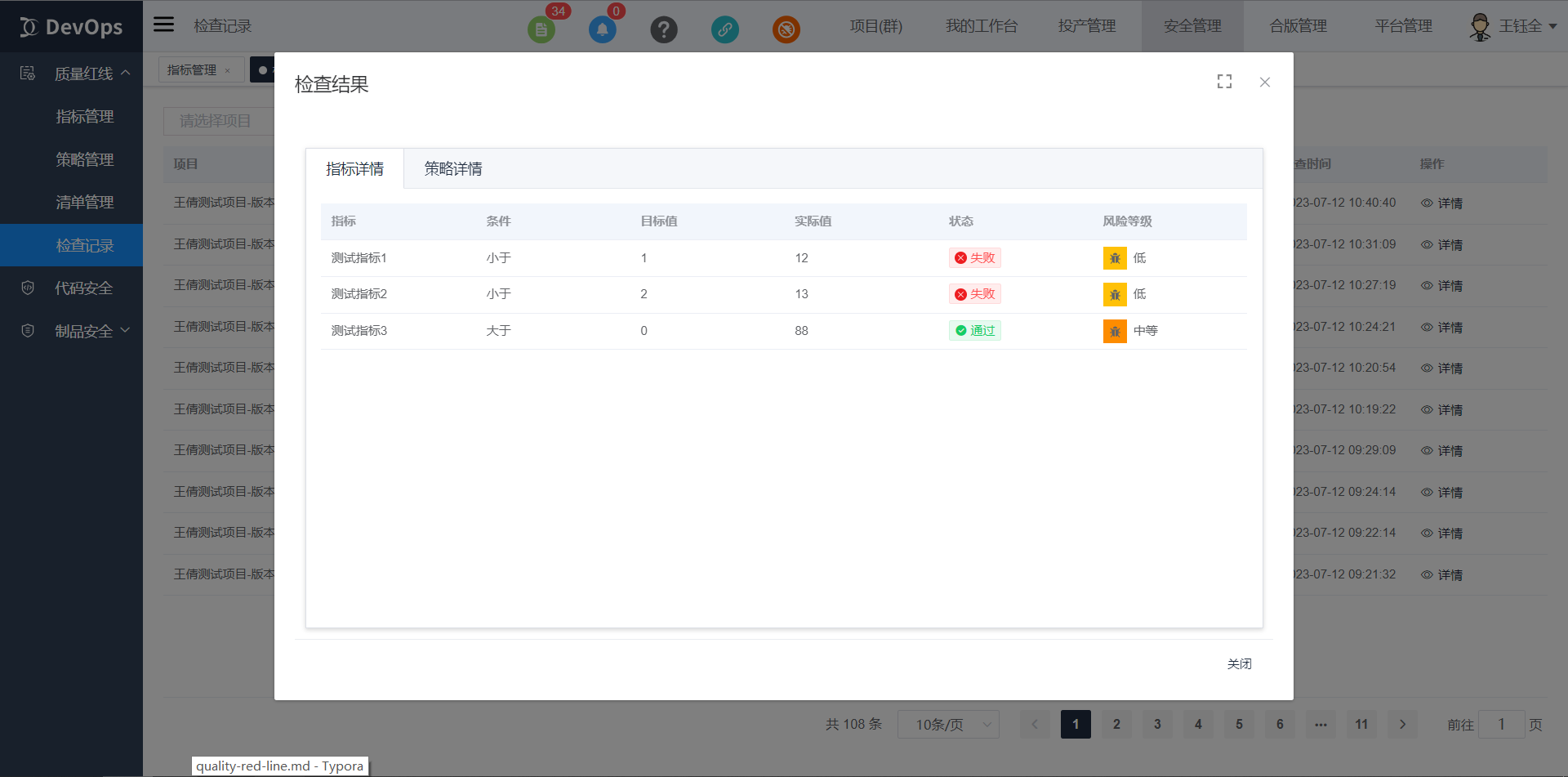Click the 关闭 button in the dialog
1568x777 pixels.
click(1240, 663)
